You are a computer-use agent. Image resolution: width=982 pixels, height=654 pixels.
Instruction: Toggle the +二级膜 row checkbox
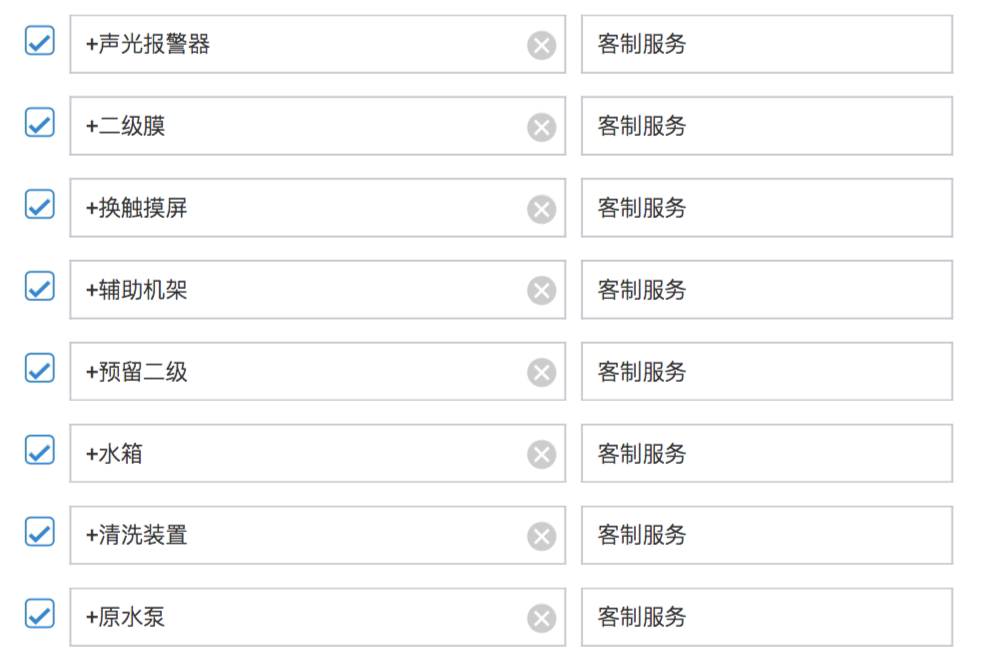click(38, 123)
